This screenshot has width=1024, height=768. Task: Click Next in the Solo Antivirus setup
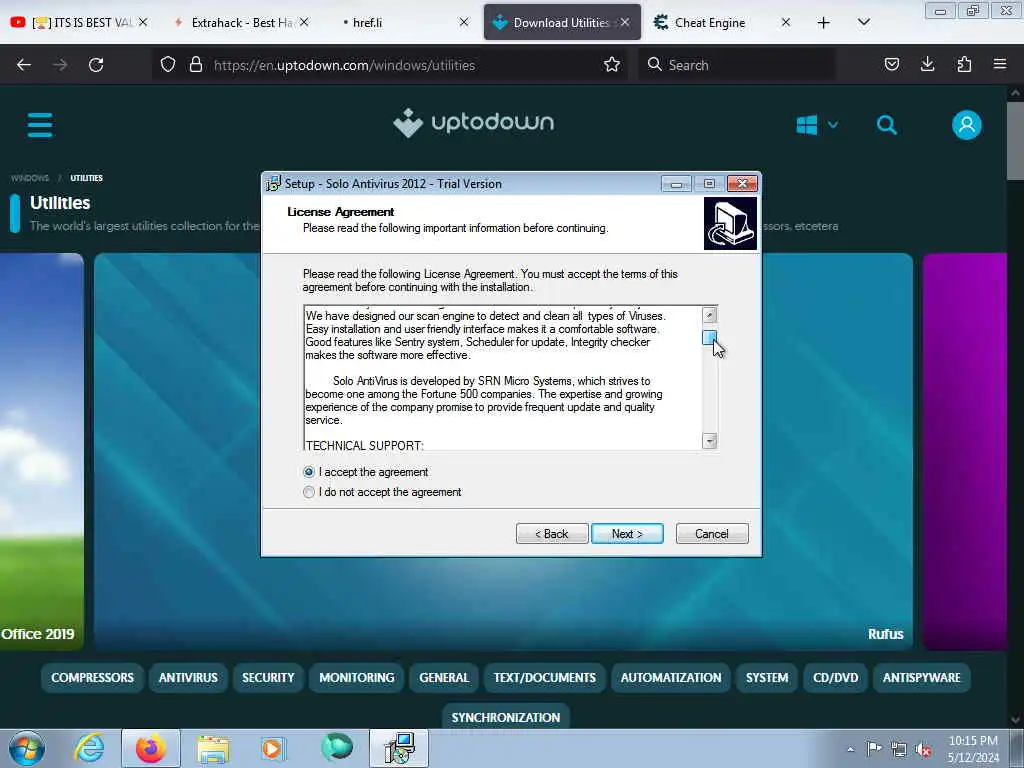tap(627, 534)
